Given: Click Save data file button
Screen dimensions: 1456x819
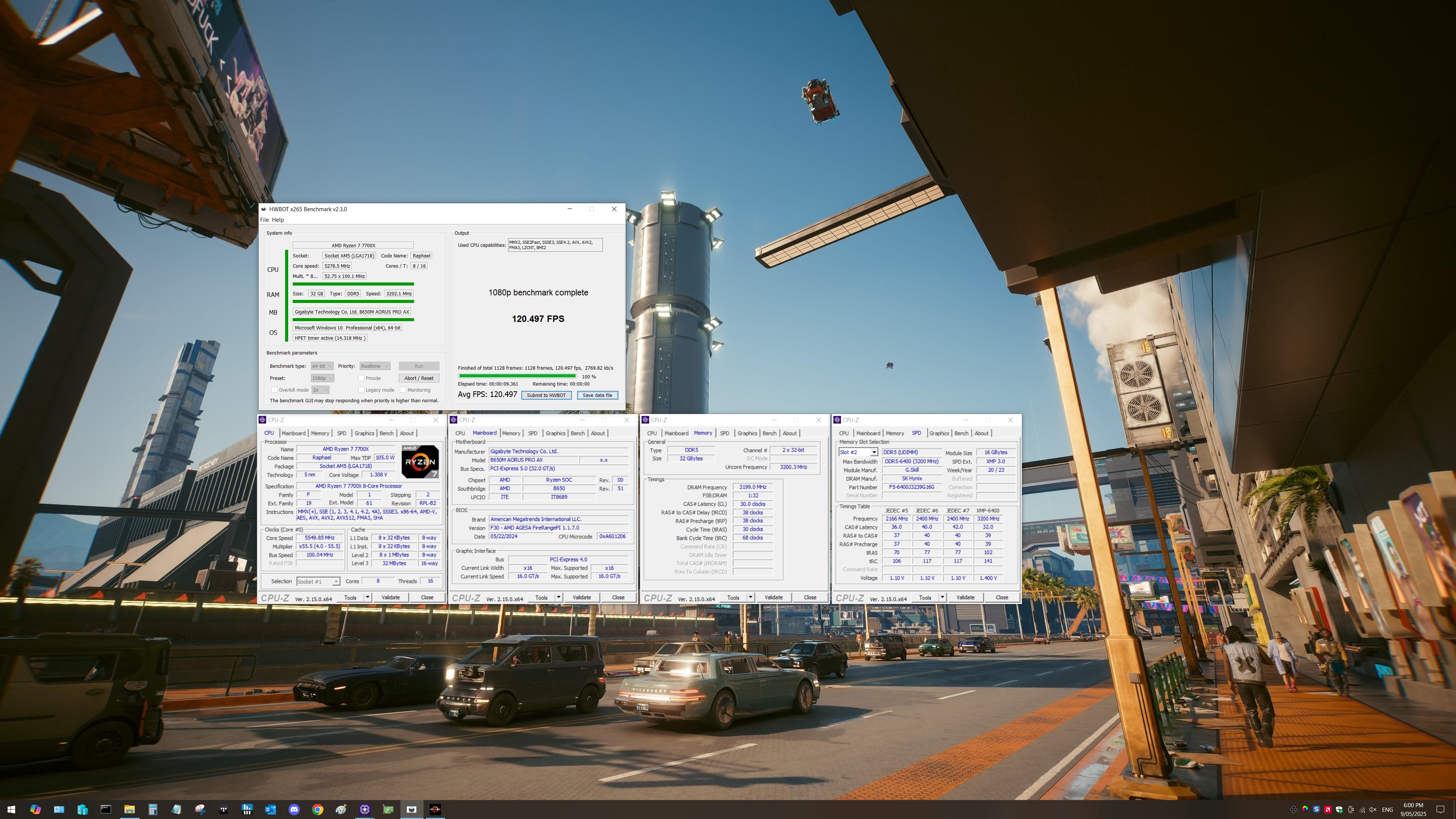Looking at the screenshot, I should click(x=598, y=395).
